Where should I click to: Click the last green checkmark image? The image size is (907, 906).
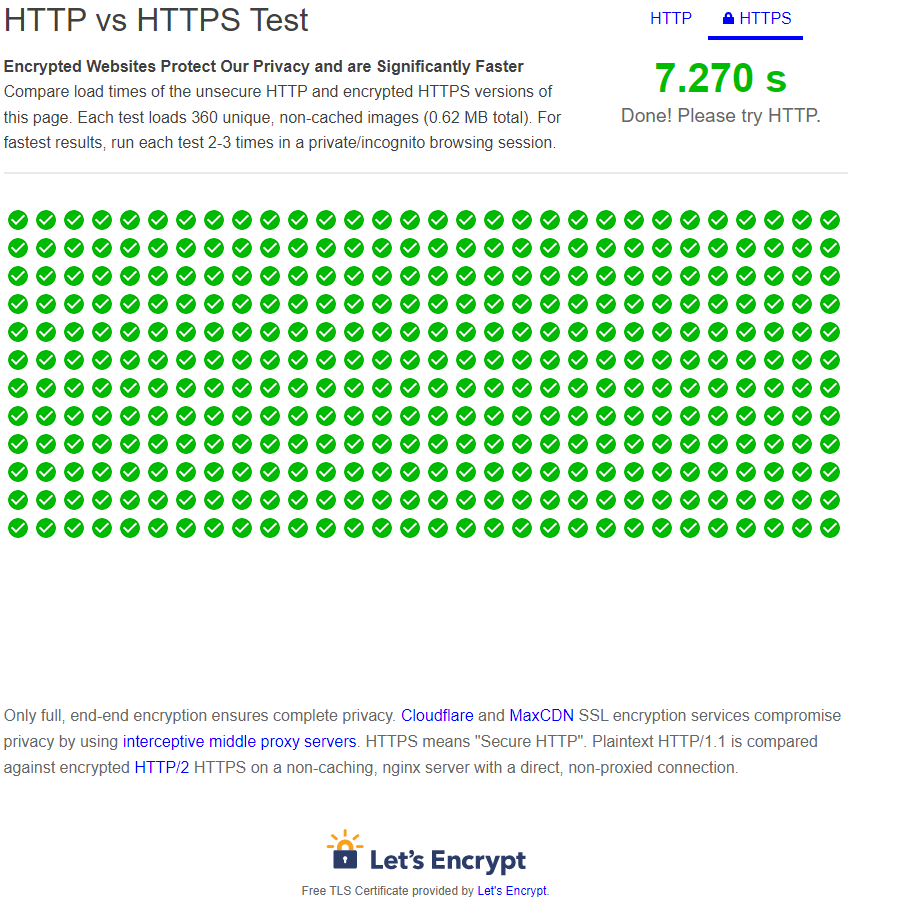(x=829, y=527)
